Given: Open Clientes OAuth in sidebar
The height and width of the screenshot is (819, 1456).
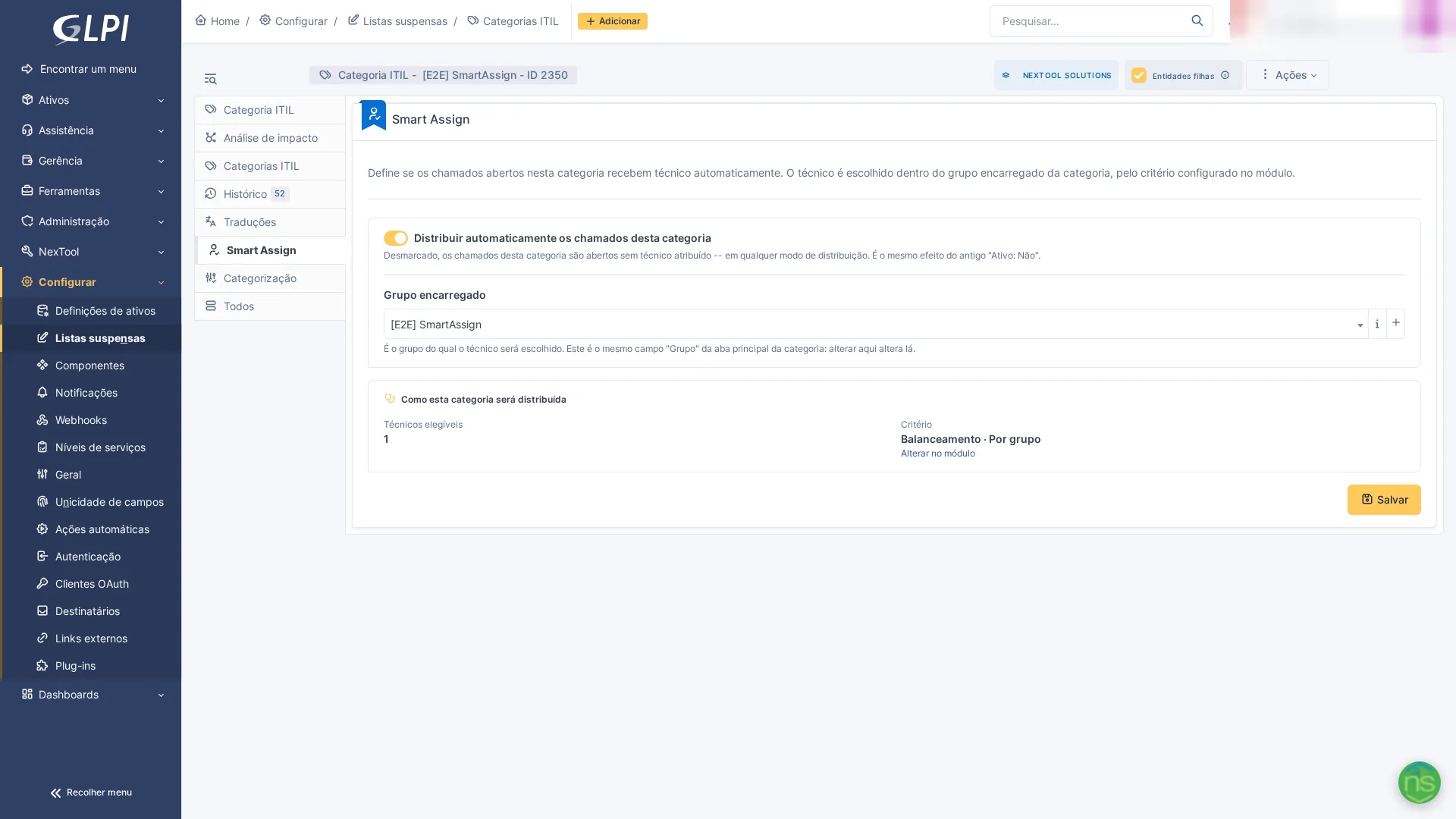Looking at the screenshot, I should pos(91,584).
